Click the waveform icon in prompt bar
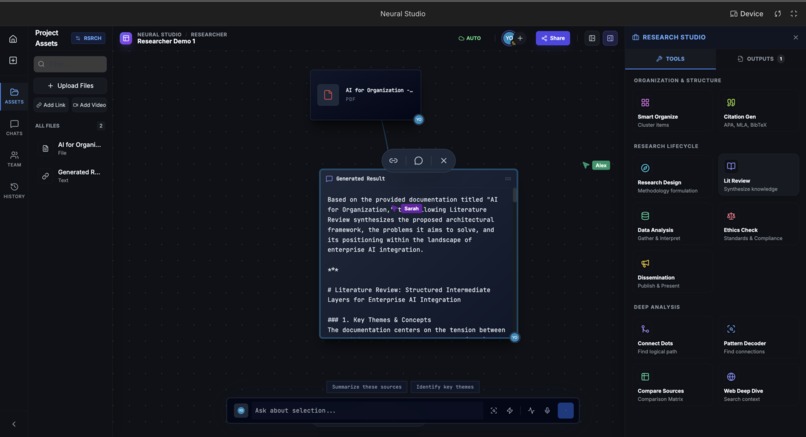The width and height of the screenshot is (806, 437). (531, 410)
